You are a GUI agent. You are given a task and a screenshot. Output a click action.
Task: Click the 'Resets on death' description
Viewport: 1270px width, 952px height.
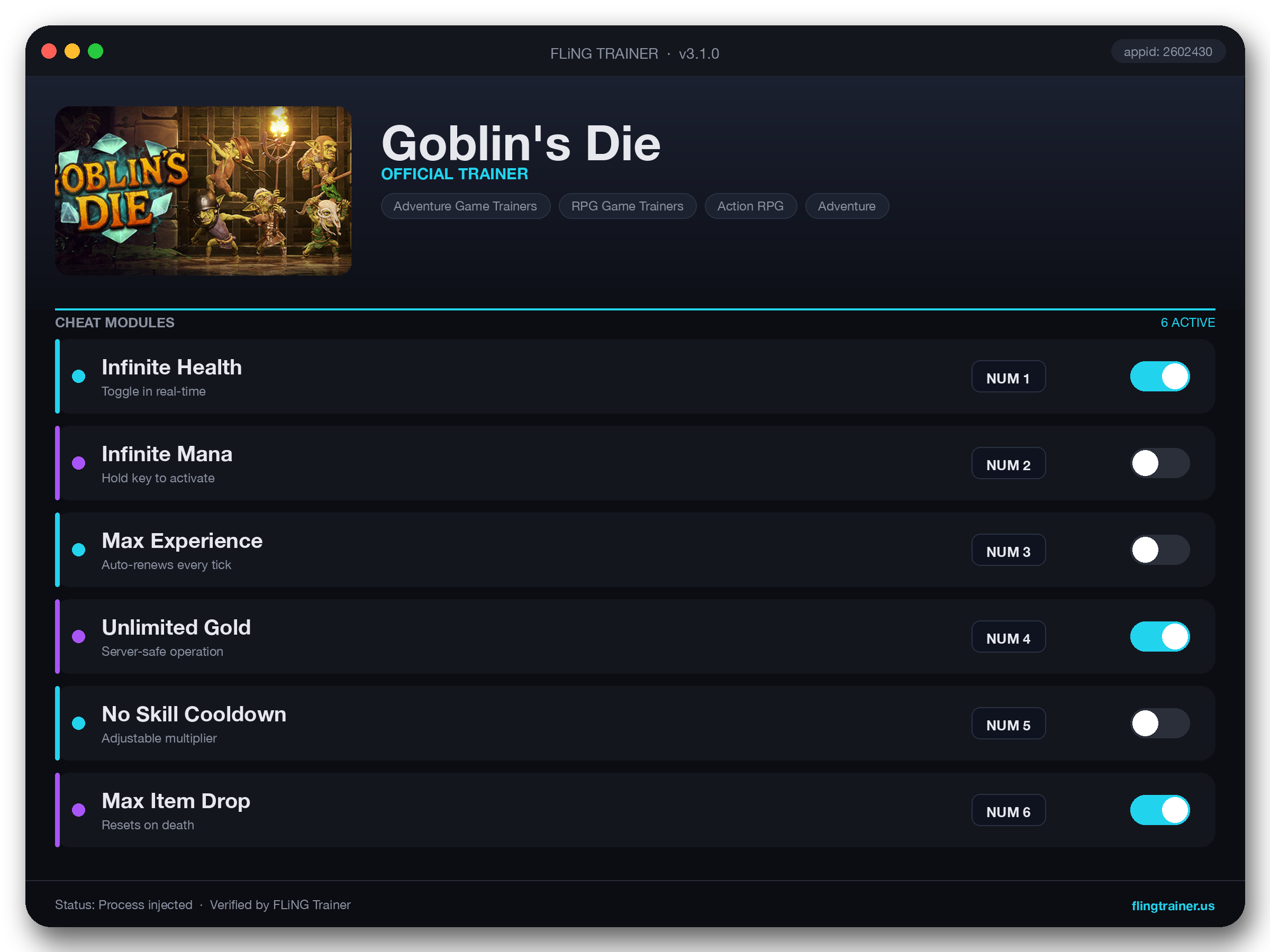click(x=148, y=825)
